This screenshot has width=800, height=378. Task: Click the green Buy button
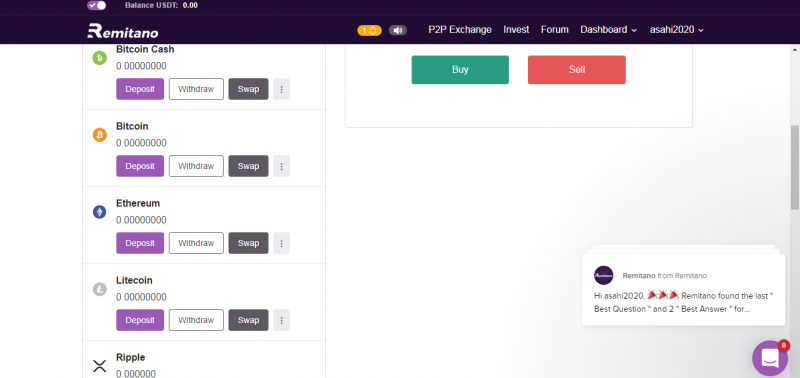point(460,70)
